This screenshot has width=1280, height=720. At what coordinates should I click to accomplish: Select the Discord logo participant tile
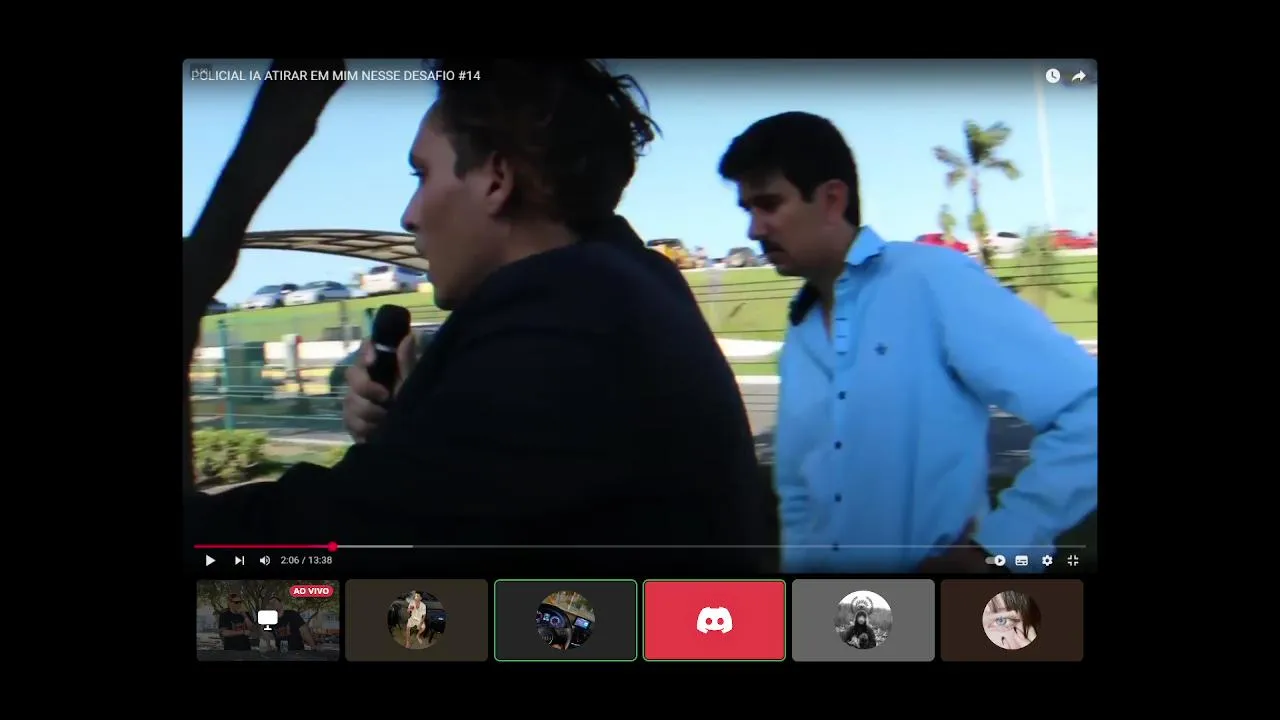pos(714,620)
